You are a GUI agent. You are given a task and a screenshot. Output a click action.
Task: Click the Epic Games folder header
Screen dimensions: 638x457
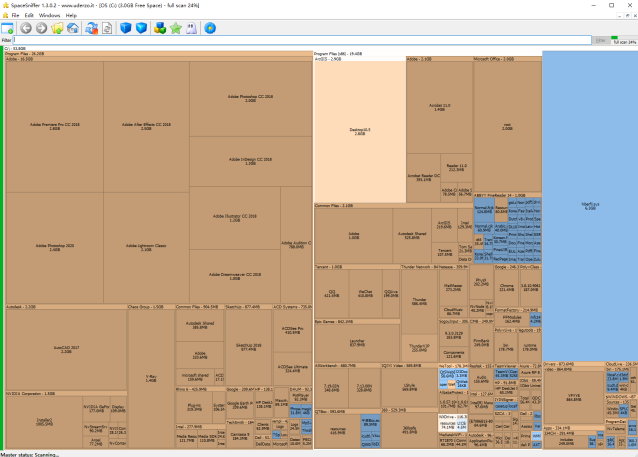point(357,321)
